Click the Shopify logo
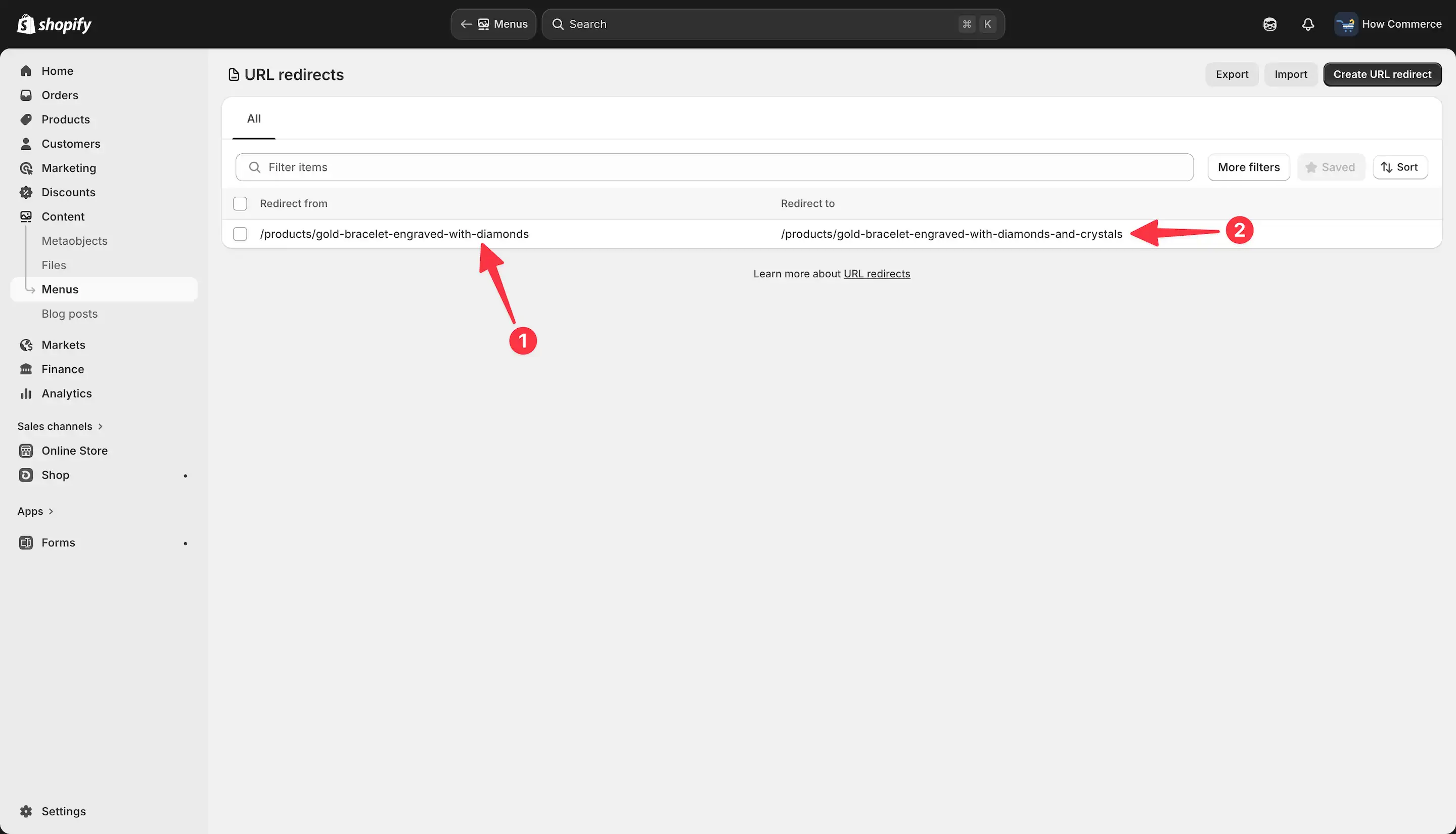Screen dimensions: 1456x834 point(55,24)
